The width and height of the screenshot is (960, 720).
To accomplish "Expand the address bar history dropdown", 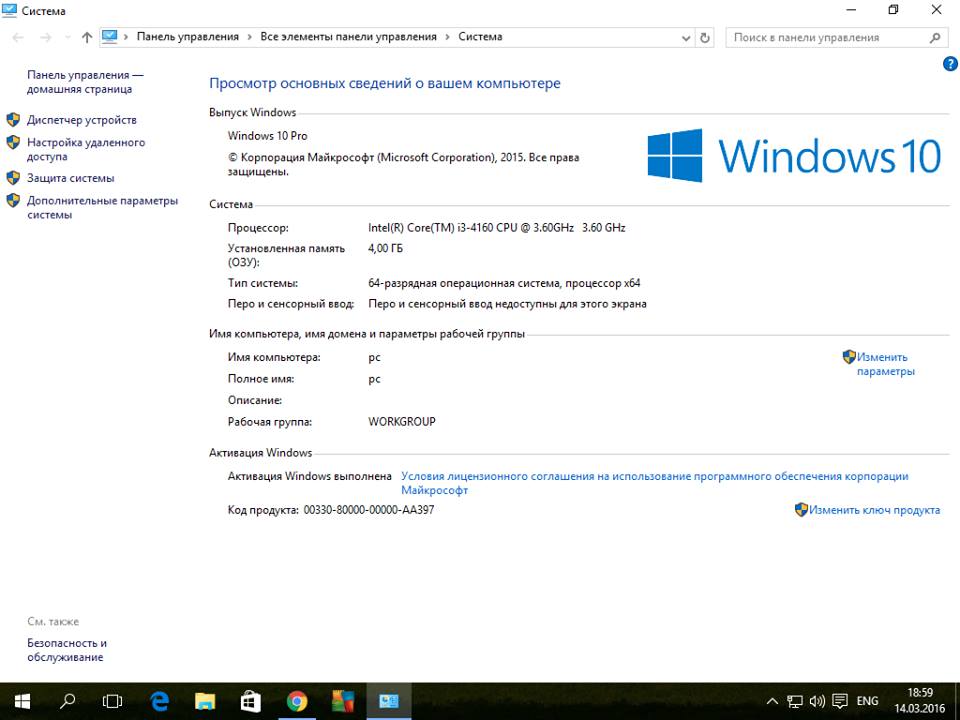I will (x=686, y=38).
